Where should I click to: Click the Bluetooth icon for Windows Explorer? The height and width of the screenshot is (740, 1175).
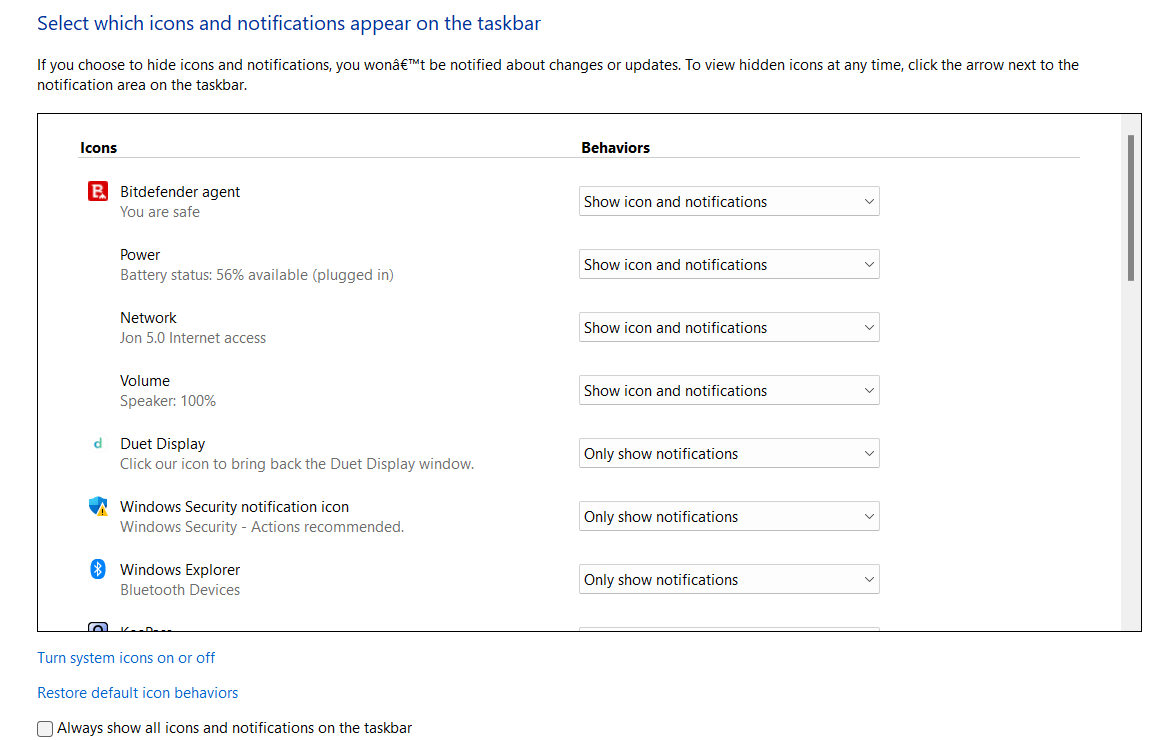point(97,569)
